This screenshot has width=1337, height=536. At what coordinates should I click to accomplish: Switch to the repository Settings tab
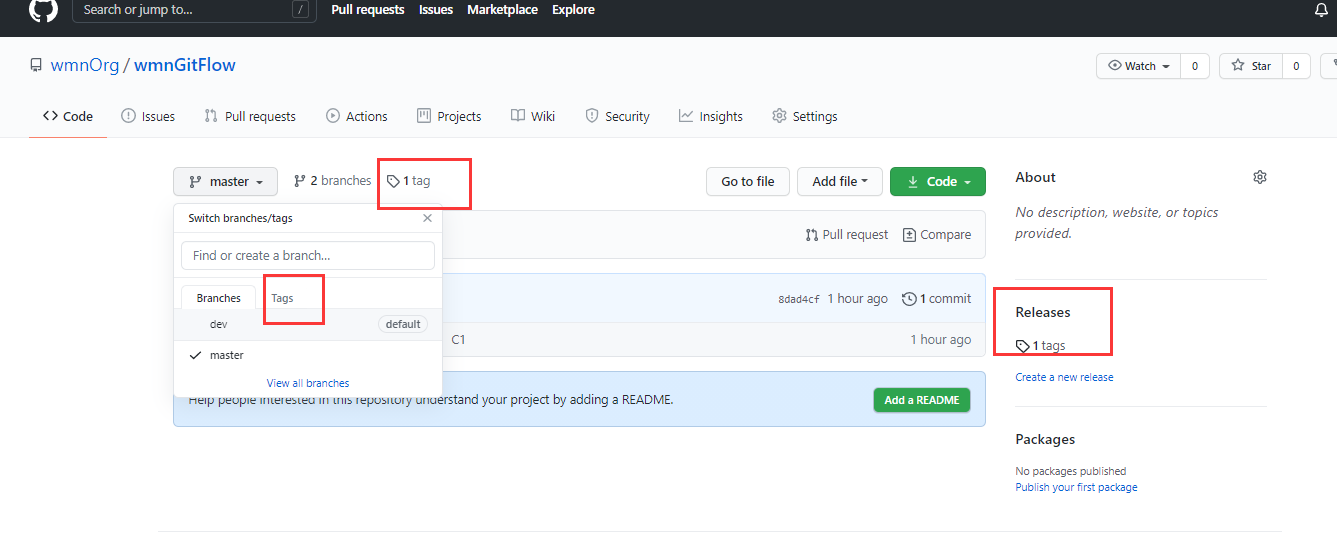[x=805, y=116]
